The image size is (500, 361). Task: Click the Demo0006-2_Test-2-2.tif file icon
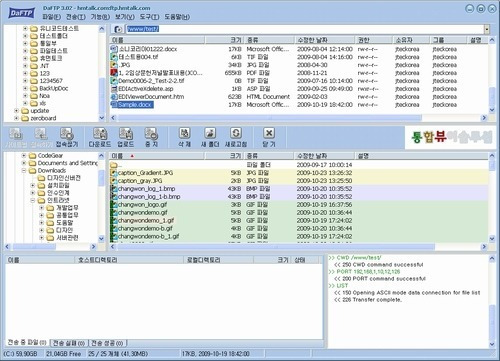[114, 81]
